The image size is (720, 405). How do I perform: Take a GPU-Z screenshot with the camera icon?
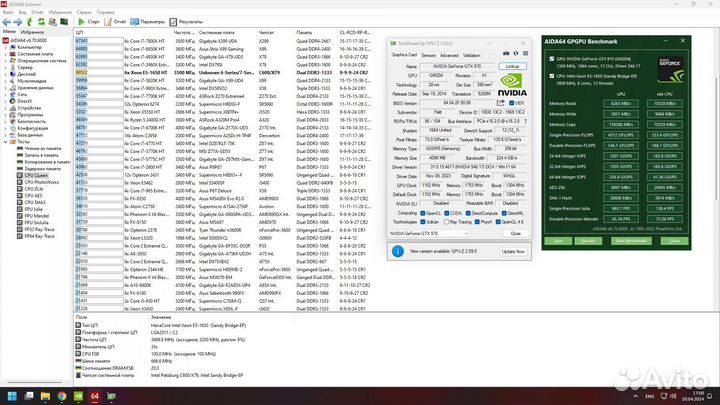[x=506, y=53]
